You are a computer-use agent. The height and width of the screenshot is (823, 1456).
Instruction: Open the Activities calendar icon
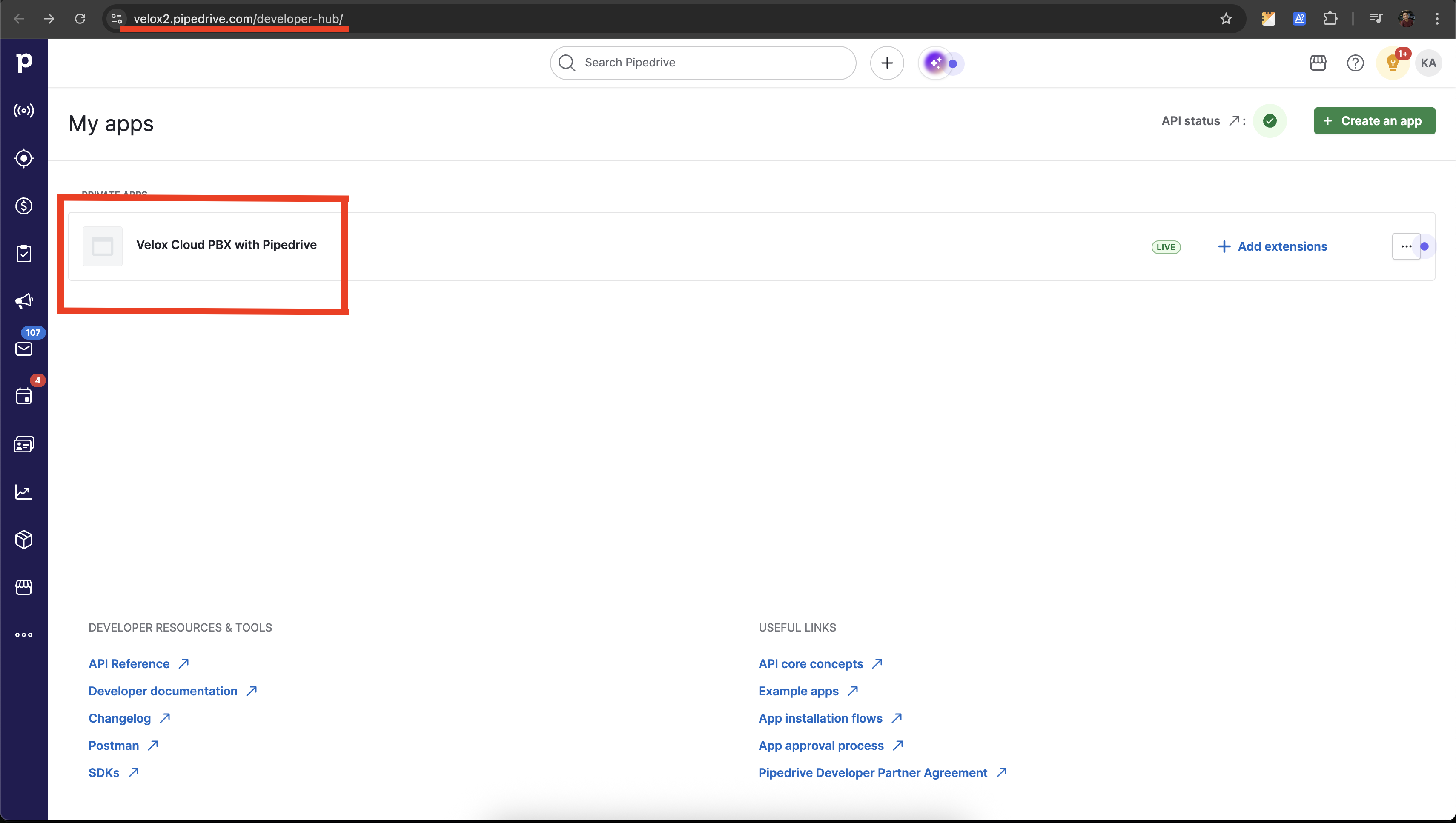tap(24, 396)
